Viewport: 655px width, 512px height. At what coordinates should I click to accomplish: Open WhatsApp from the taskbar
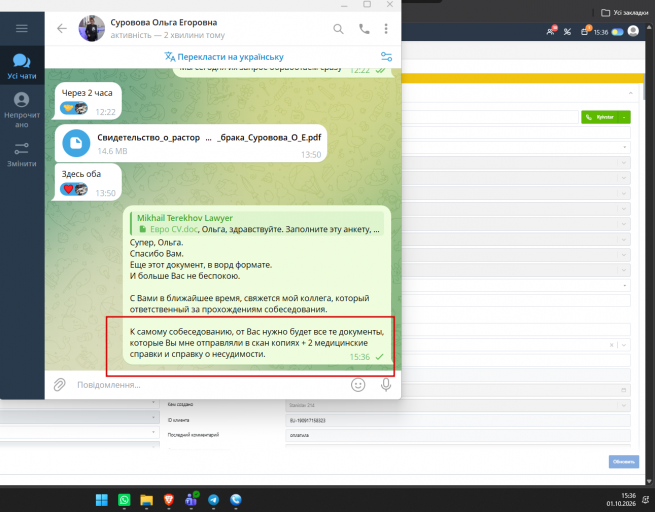pyautogui.click(x=124, y=500)
